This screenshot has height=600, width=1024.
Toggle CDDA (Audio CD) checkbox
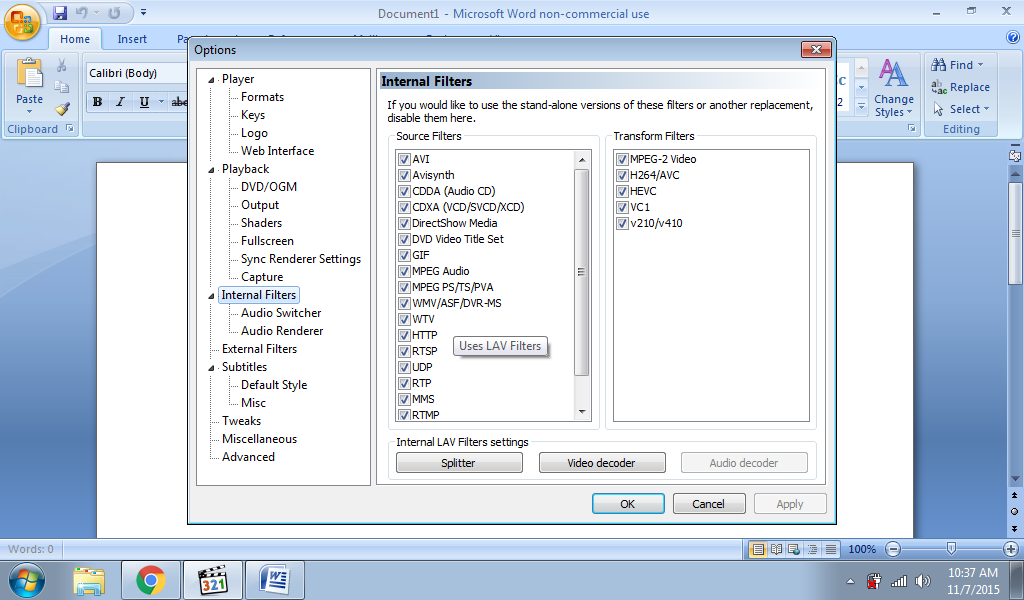tap(404, 191)
